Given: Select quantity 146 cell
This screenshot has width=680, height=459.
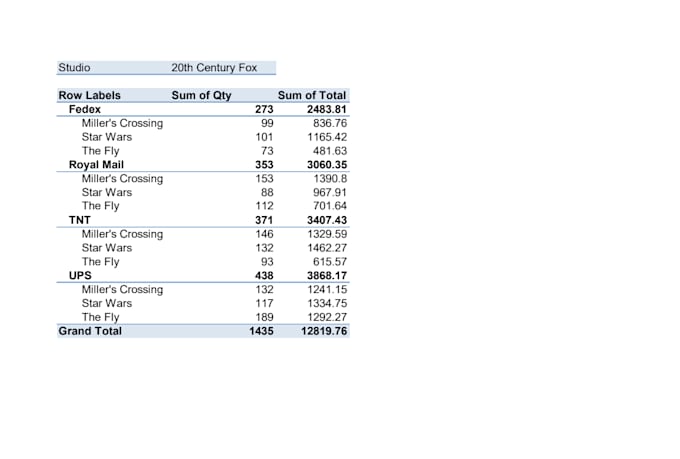Looking at the screenshot, I should coord(264,234).
